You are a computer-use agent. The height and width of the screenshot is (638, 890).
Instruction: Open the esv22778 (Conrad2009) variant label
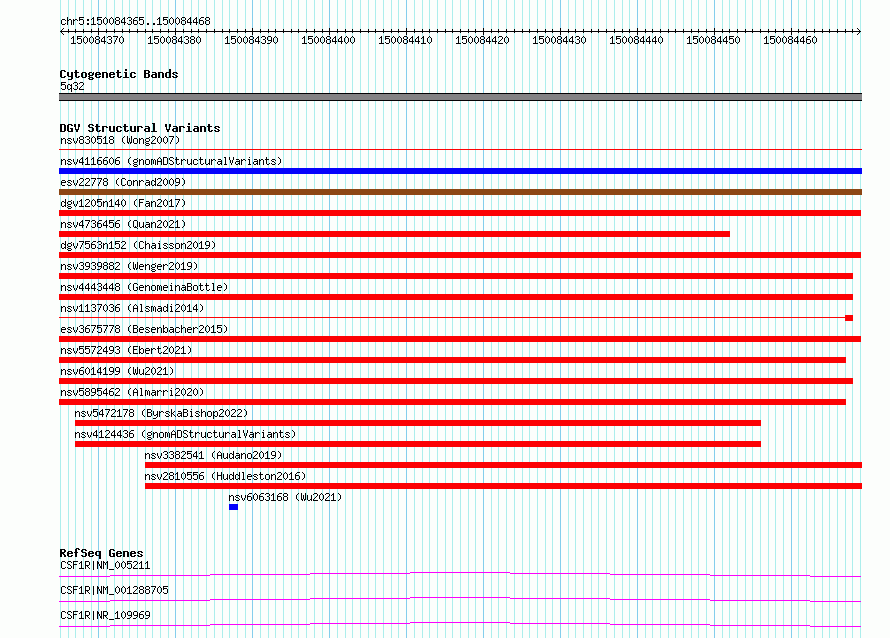pos(123,182)
